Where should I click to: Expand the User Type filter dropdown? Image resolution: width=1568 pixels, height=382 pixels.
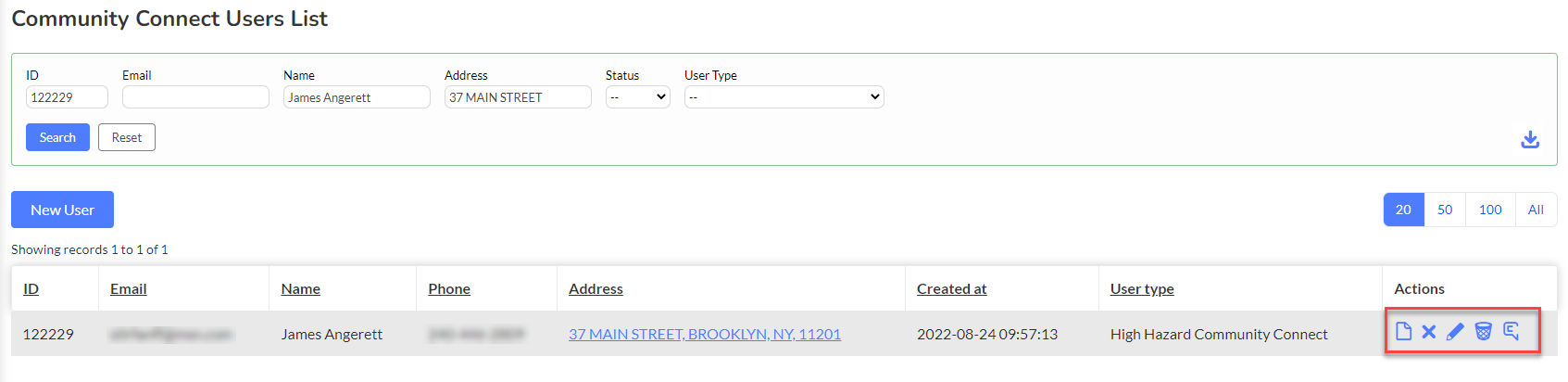(784, 97)
